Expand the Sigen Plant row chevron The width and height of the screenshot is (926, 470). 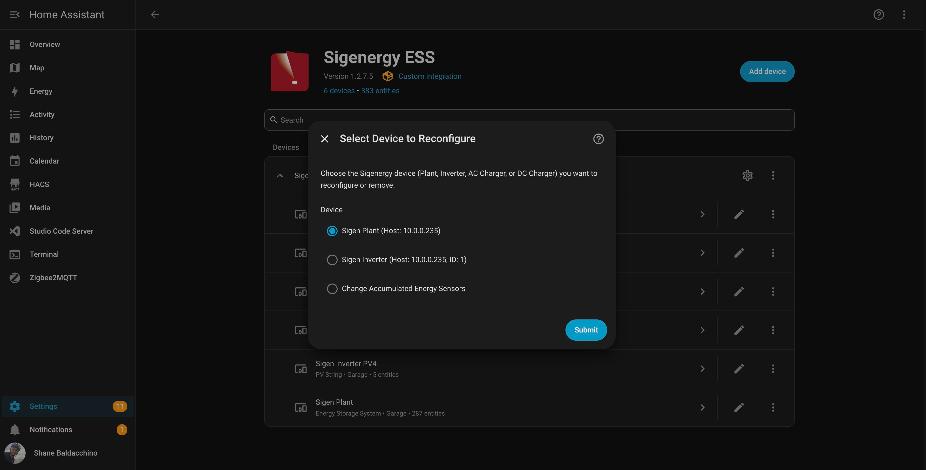[x=702, y=407]
